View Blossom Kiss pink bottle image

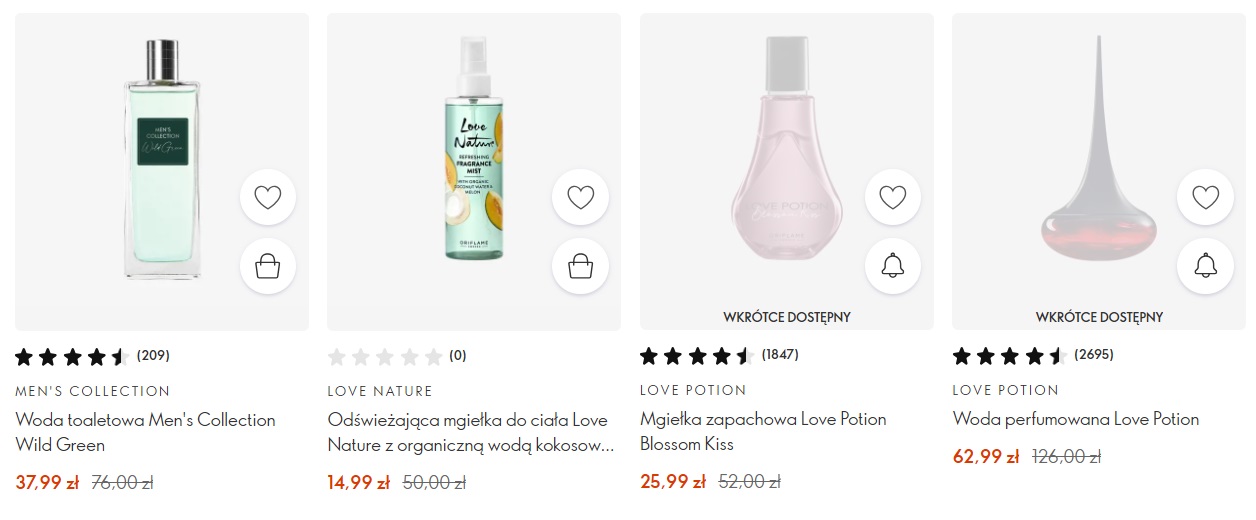(786, 160)
